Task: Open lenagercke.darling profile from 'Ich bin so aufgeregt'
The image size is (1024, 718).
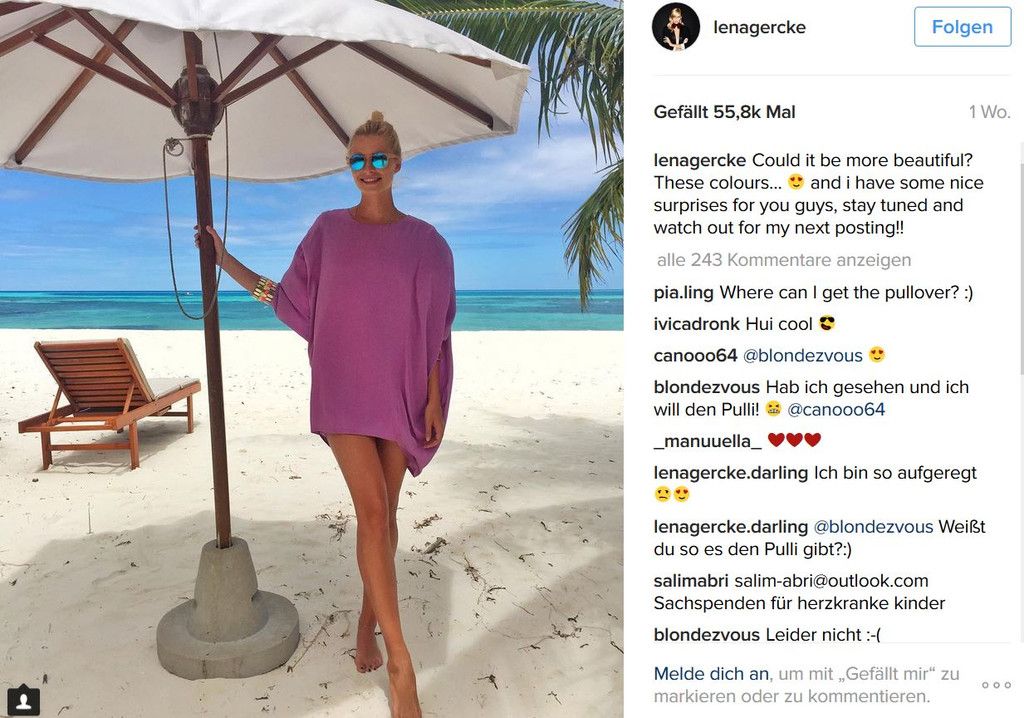Action: point(730,473)
